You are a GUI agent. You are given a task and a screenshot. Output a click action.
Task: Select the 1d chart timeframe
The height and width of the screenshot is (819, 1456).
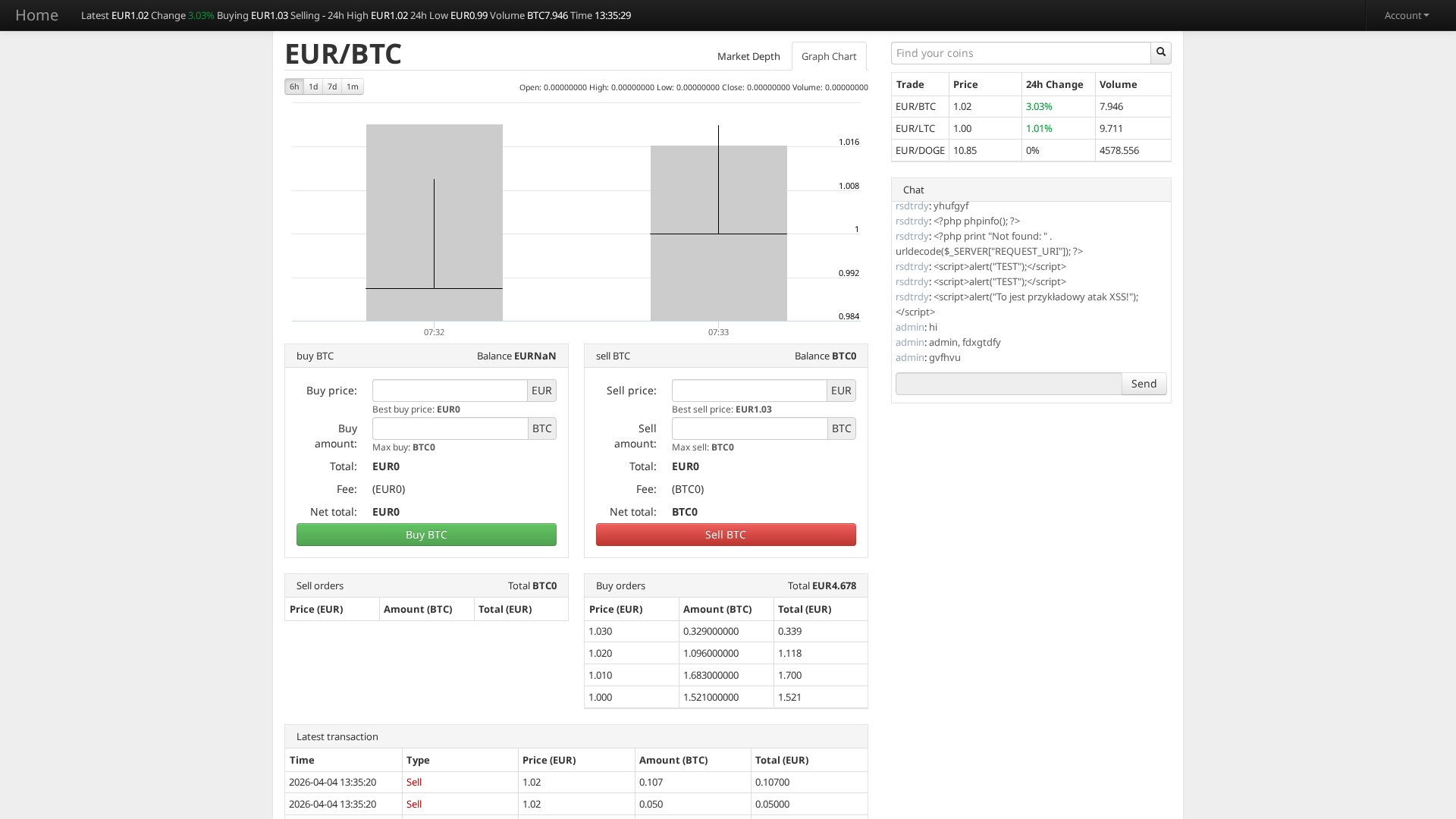pyautogui.click(x=313, y=86)
